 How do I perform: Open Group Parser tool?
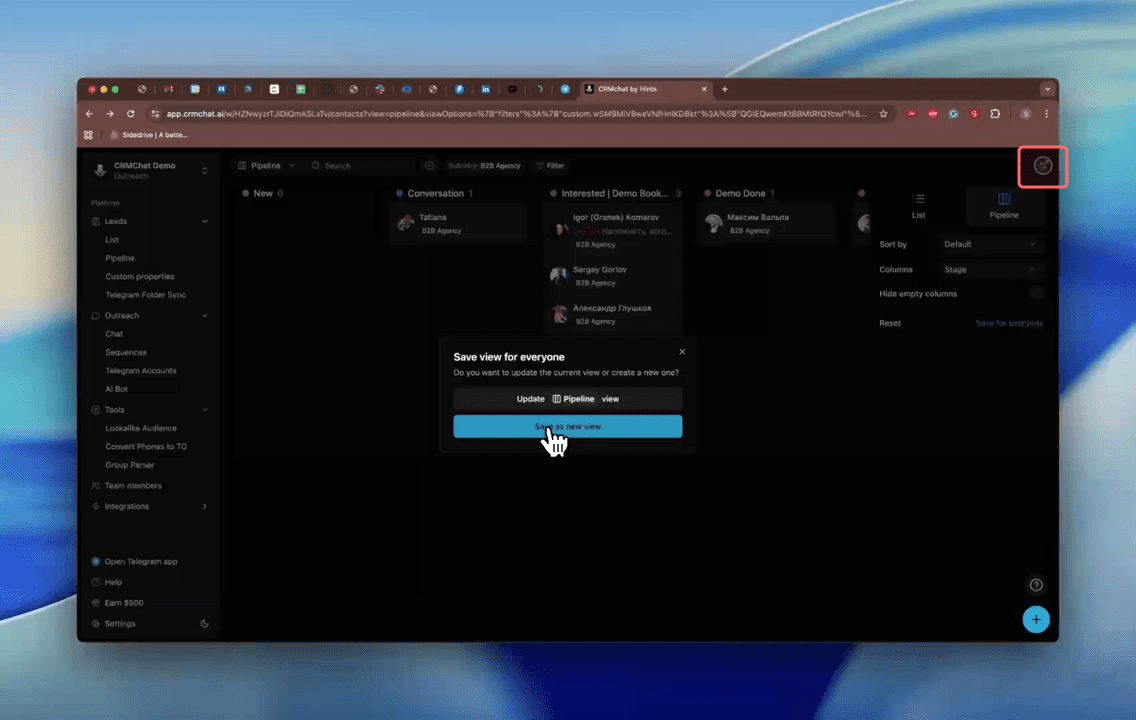click(129, 465)
